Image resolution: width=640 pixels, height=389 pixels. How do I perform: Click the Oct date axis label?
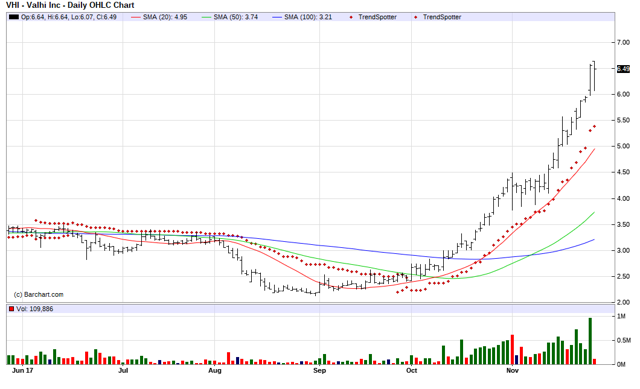pyautogui.click(x=411, y=370)
